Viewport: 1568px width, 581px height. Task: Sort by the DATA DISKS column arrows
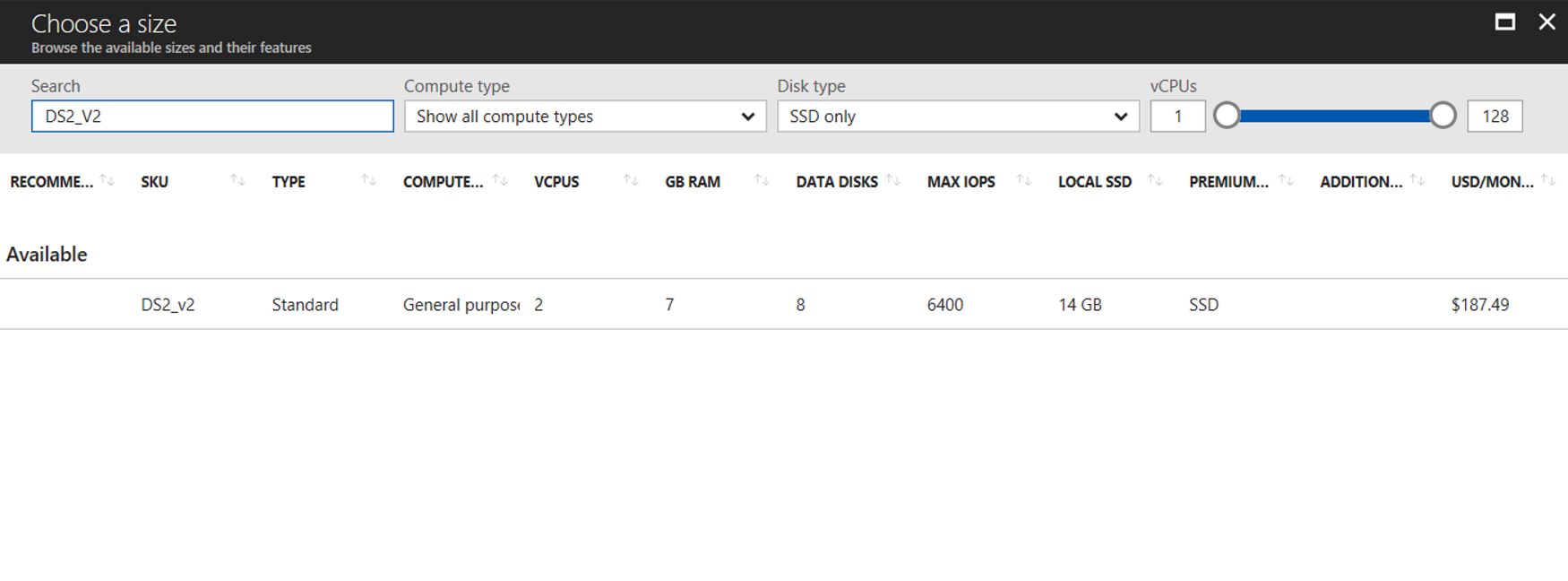(x=892, y=180)
